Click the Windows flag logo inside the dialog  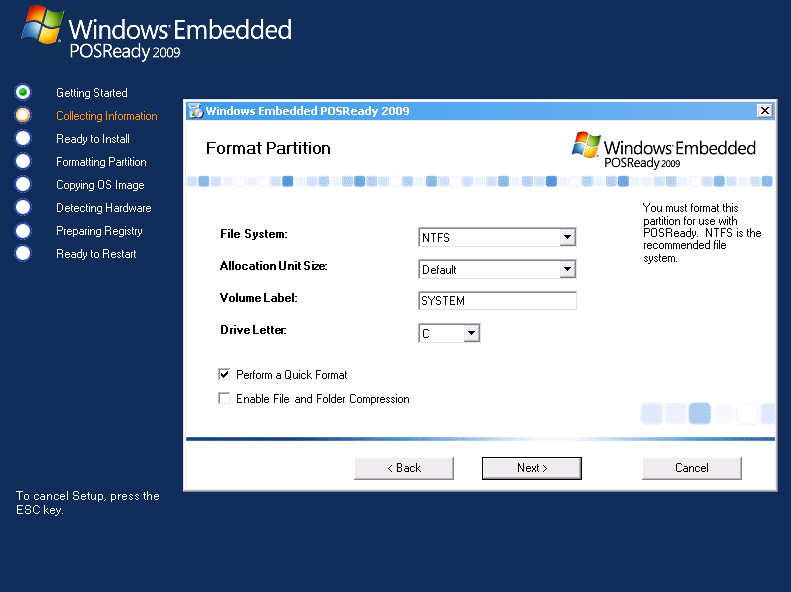[586, 144]
